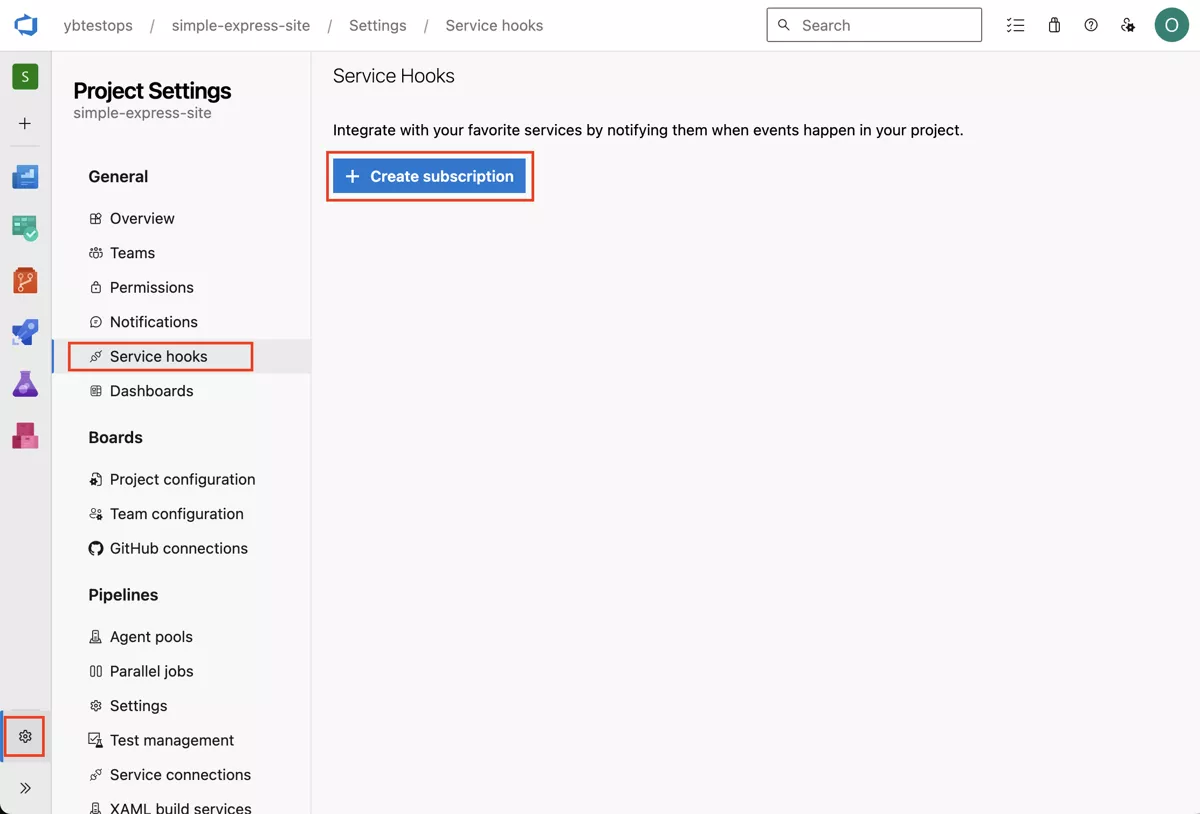1200x814 pixels.
Task: Open the User settings icon
Action: pyautogui.click(x=1128, y=25)
